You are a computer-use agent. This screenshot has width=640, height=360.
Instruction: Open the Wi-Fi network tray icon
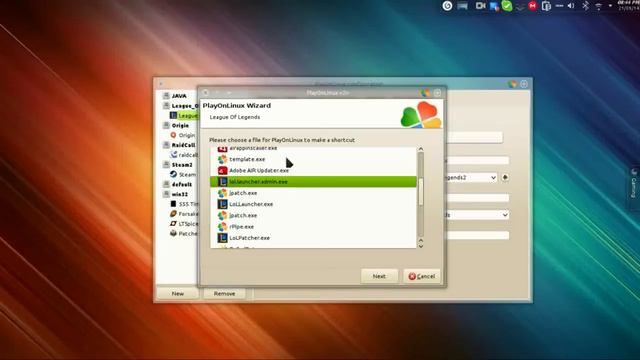pyautogui.click(x=598, y=6)
